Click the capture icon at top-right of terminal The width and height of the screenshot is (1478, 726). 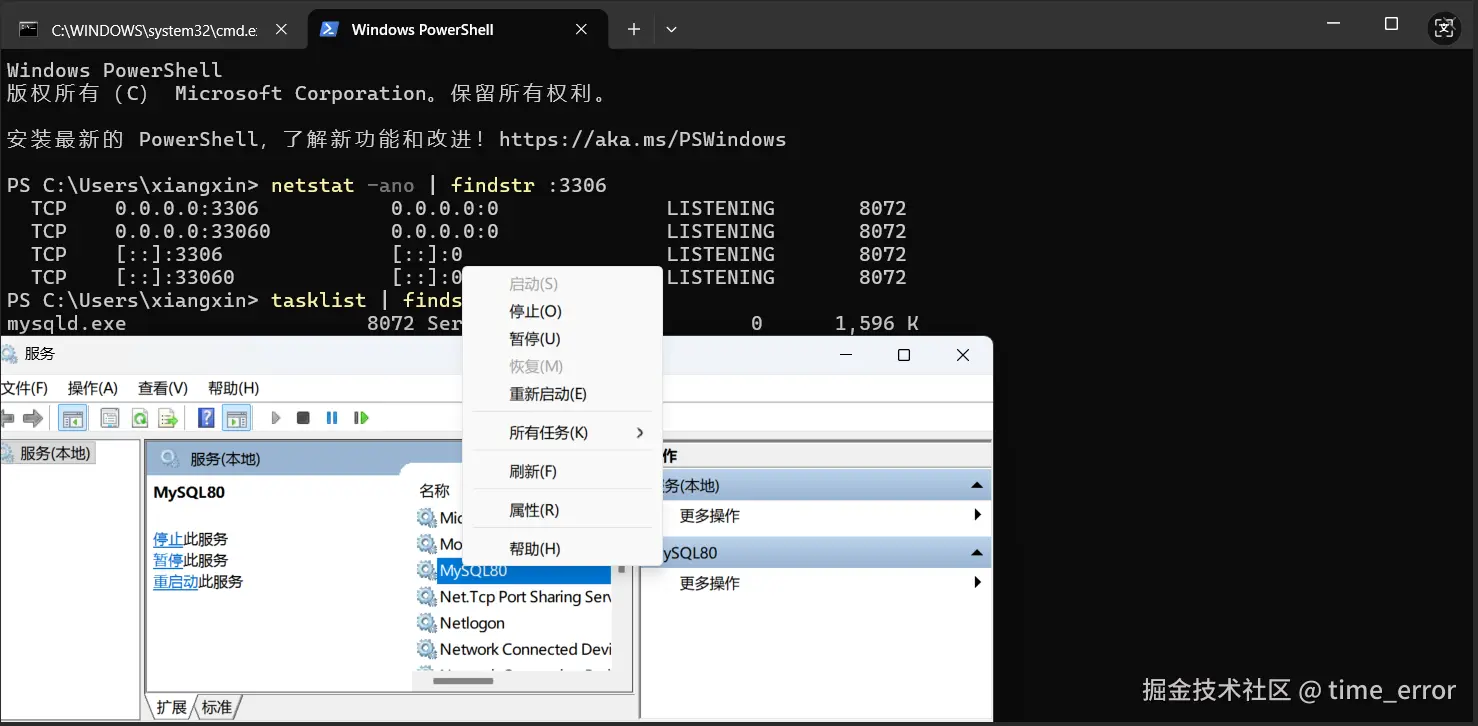pyautogui.click(x=1444, y=28)
